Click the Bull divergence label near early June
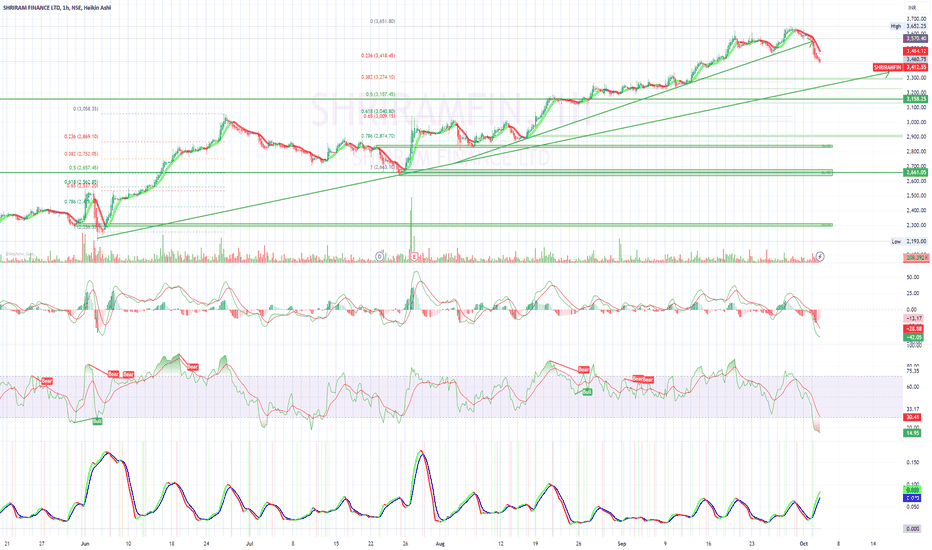The height and width of the screenshot is (550, 932). (x=97, y=421)
